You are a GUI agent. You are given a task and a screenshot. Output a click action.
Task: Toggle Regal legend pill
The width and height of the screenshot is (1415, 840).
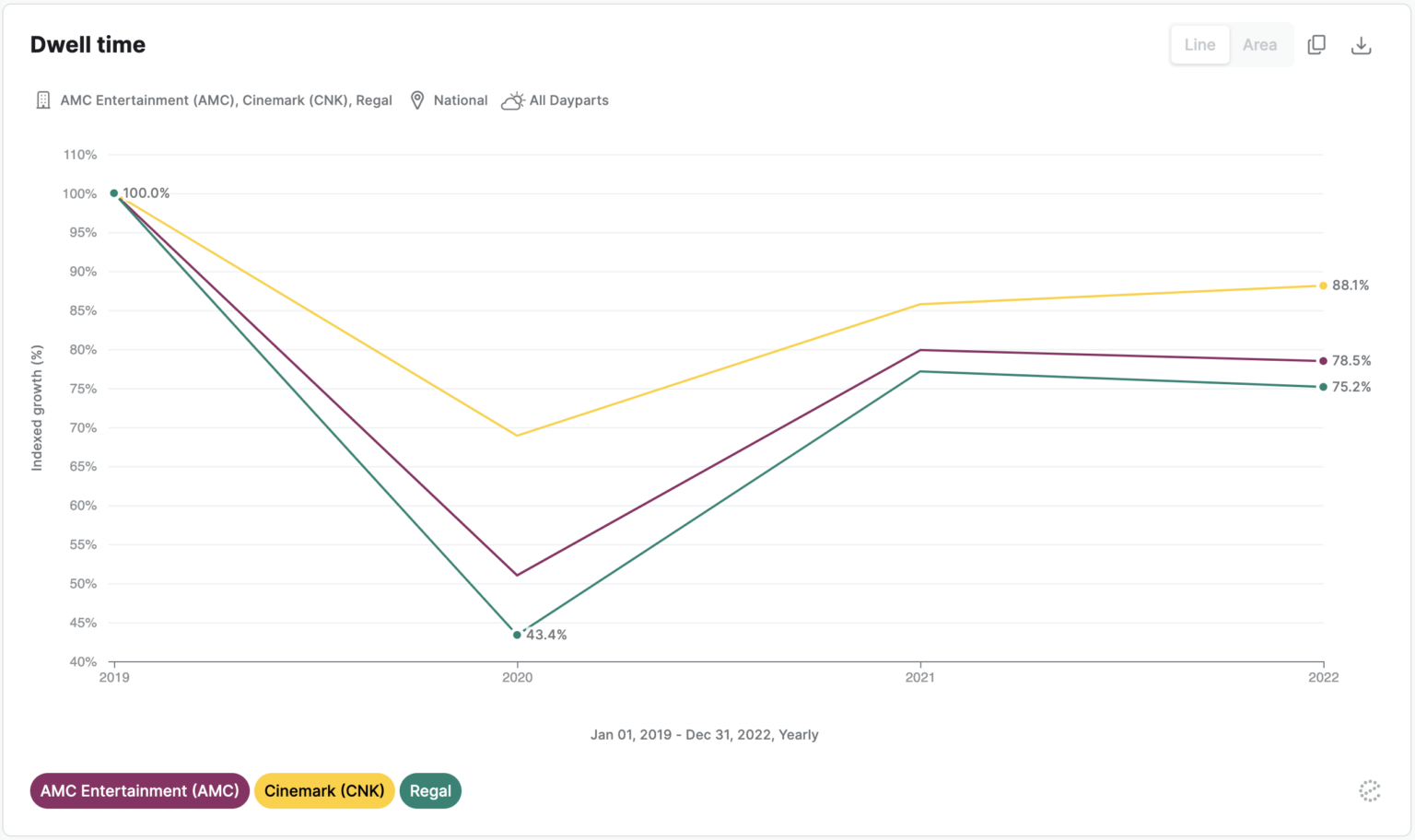click(x=430, y=790)
